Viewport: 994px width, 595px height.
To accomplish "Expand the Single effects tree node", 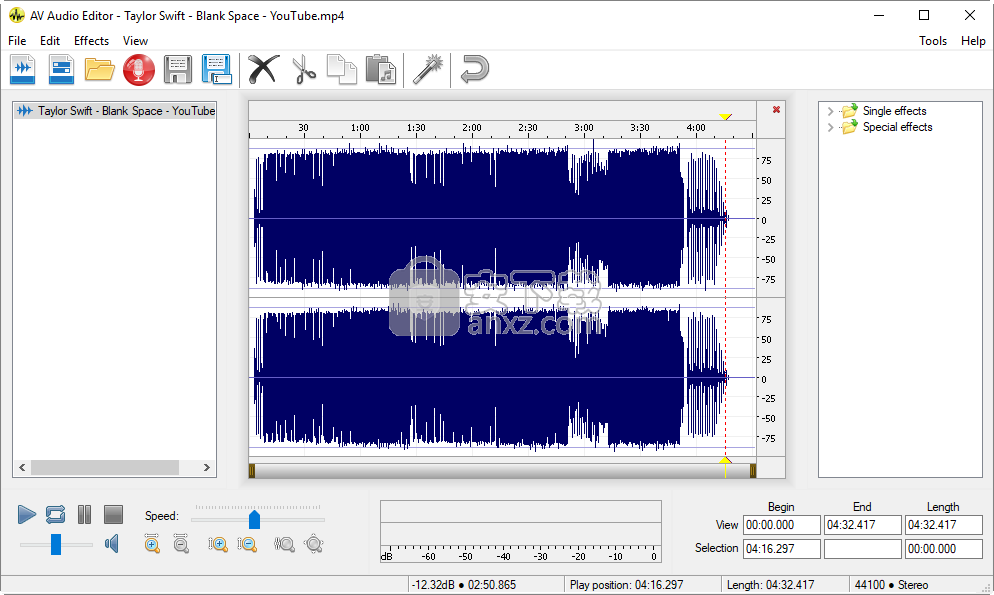I will (830, 111).
